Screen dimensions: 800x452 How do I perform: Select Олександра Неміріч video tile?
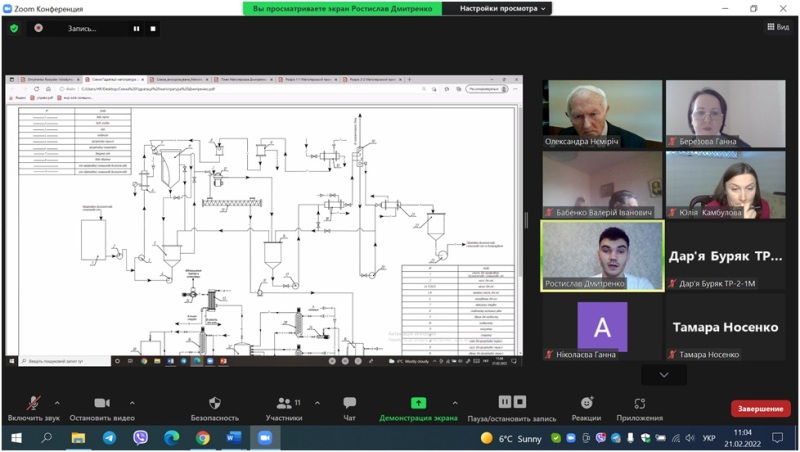point(603,114)
